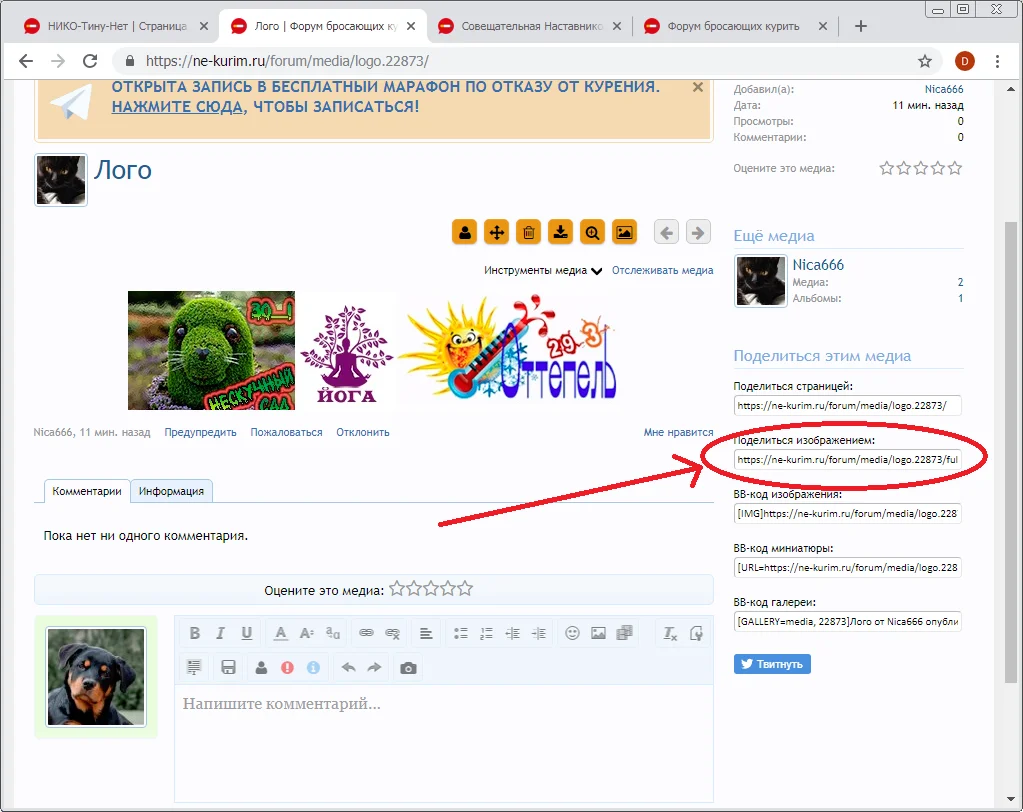Viewport: 1023px width, 812px height.
Task: Bookmark the page with the star icon
Action: [x=925, y=60]
